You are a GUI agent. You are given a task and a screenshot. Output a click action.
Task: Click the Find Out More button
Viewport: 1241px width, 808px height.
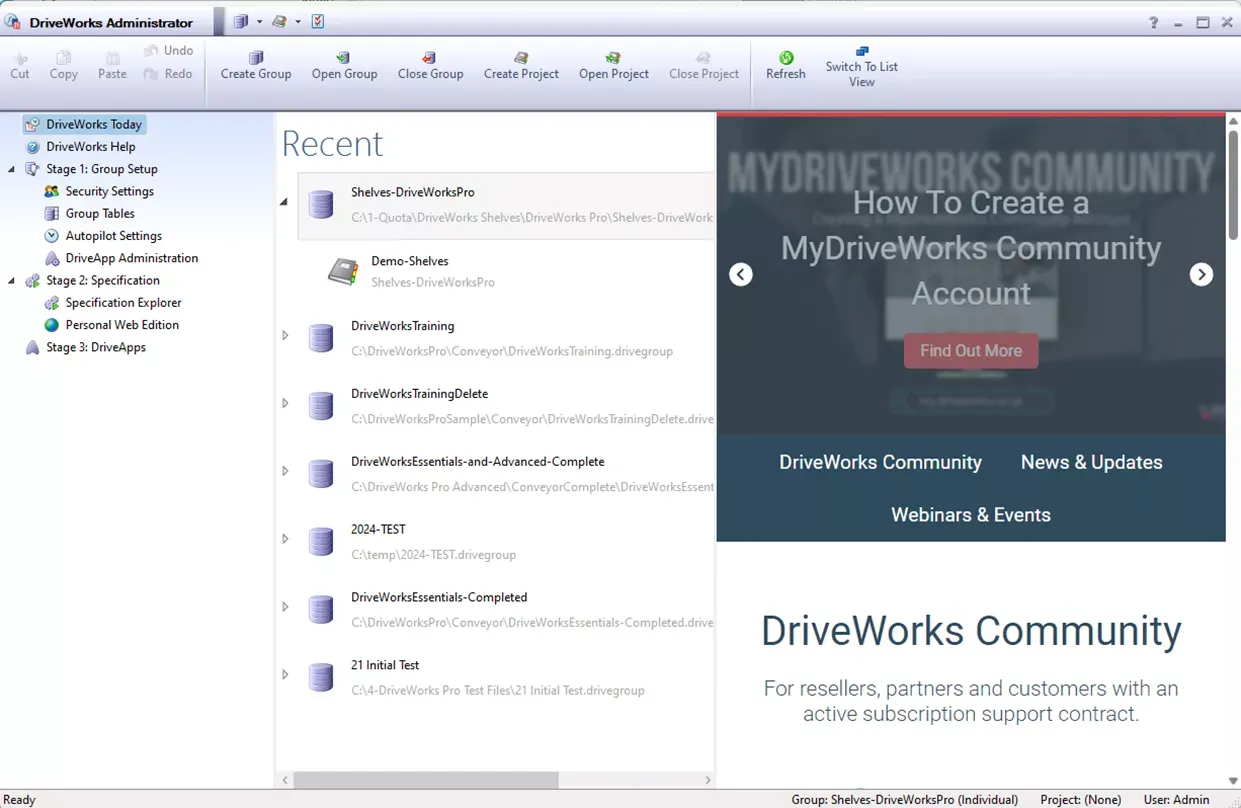click(971, 351)
